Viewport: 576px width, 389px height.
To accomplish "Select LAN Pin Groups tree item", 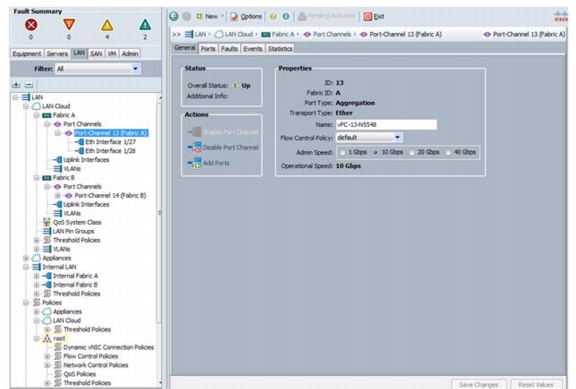I will click(73, 231).
